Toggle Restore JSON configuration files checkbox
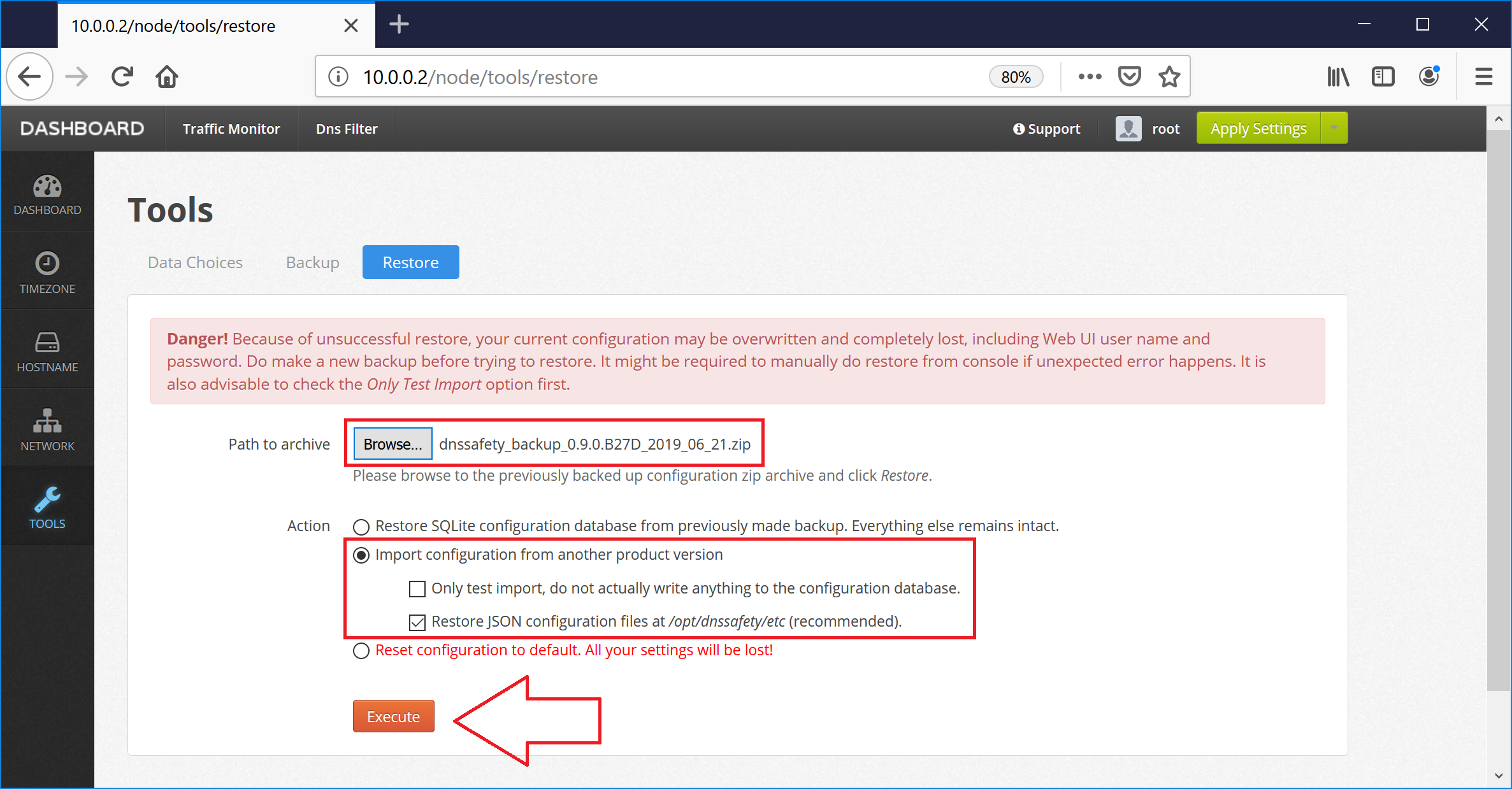This screenshot has height=789, width=1512. coord(418,621)
